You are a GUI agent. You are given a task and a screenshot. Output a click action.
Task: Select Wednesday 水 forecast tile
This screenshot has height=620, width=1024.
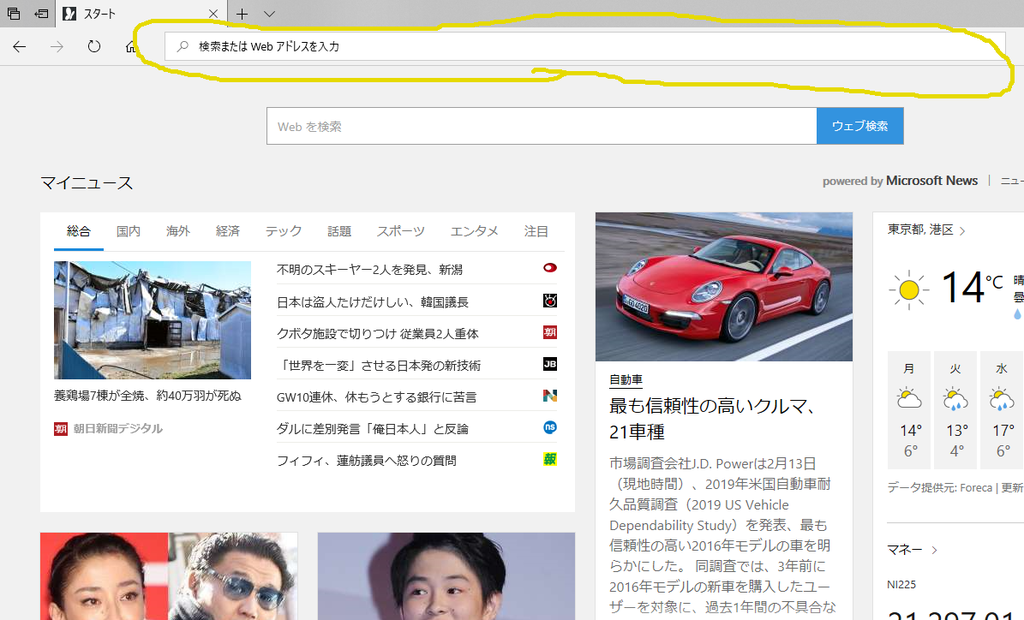(x=1002, y=410)
